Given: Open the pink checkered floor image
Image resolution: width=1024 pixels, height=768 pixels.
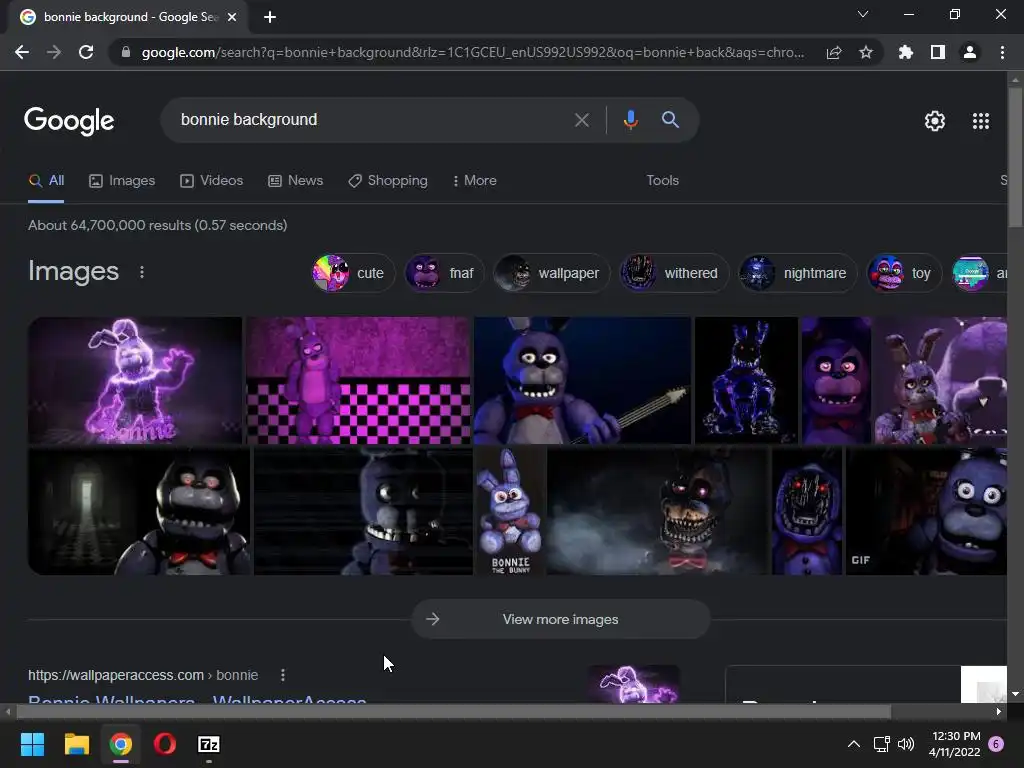Looking at the screenshot, I should coord(358,381).
